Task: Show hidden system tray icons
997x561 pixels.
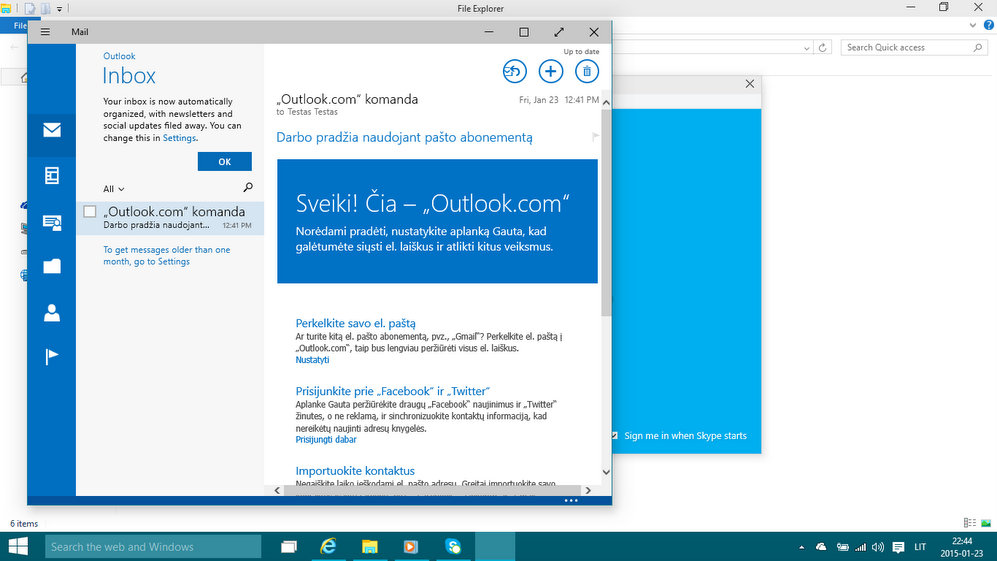Action: [802, 547]
